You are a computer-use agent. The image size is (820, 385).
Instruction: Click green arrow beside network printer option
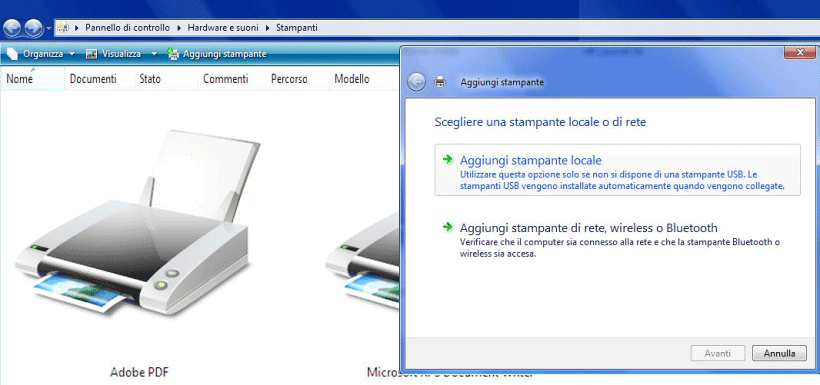click(x=447, y=227)
